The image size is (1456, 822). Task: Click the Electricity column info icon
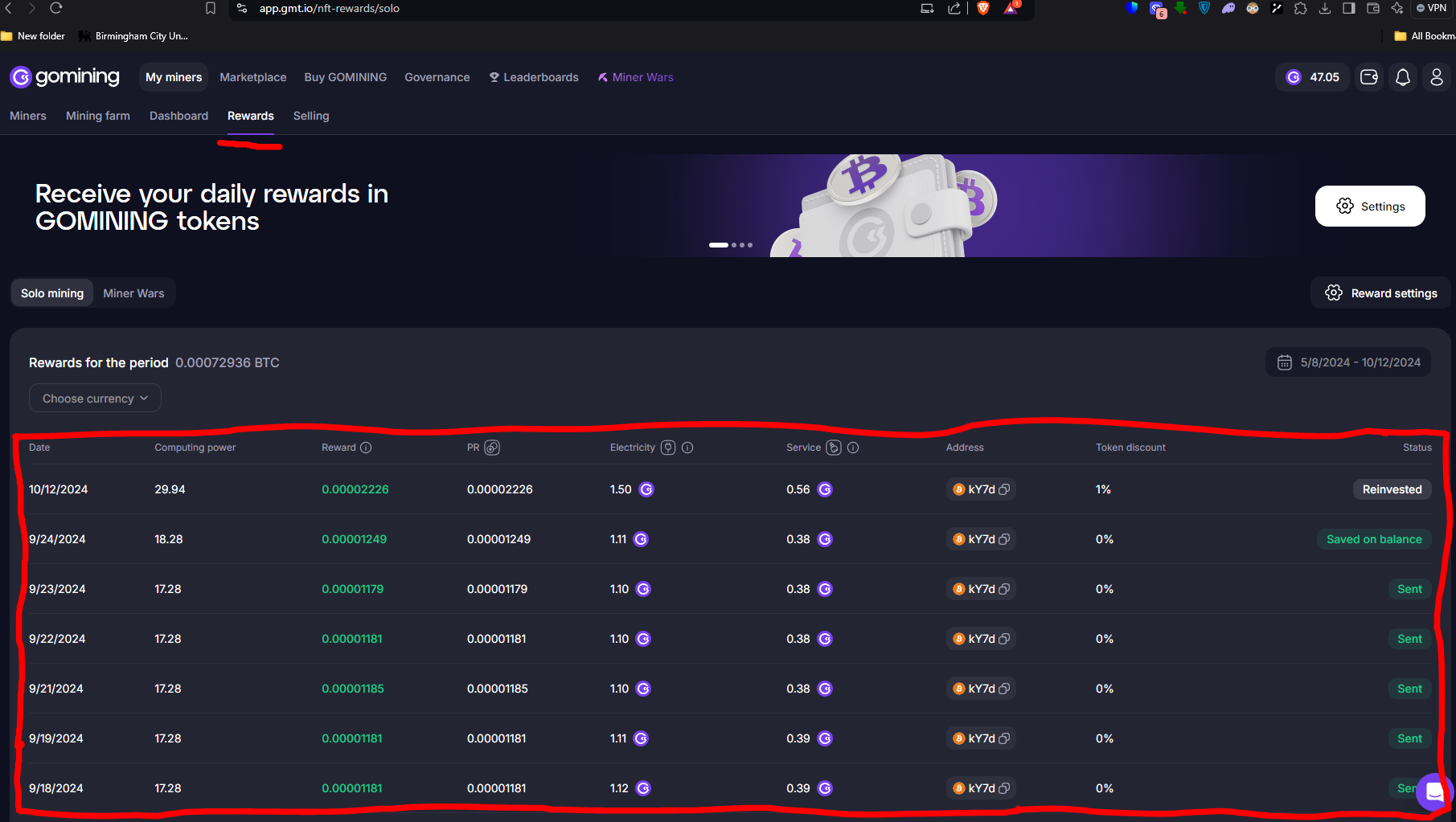pos(687,448)
